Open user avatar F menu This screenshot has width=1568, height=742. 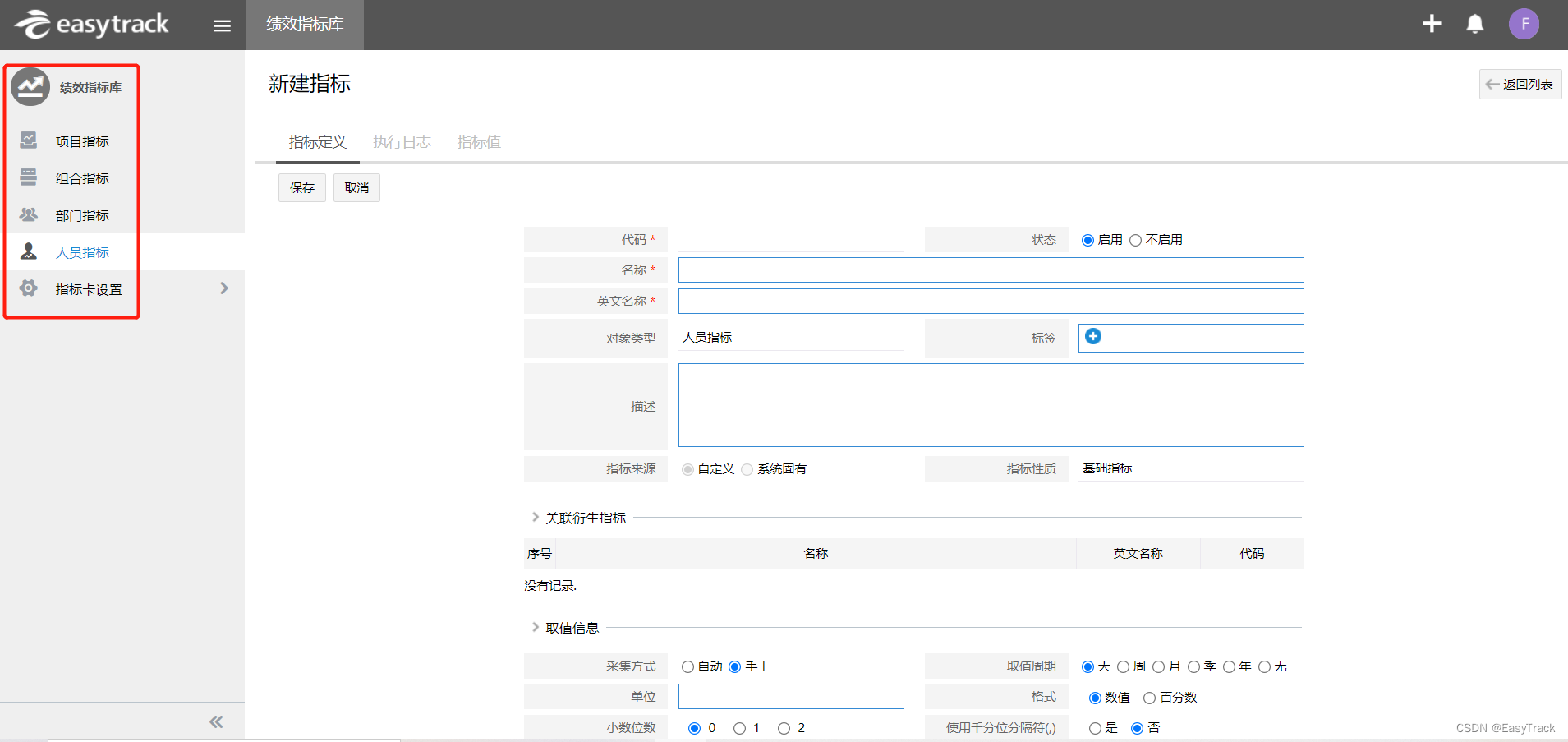click(x=1524, y=24)
